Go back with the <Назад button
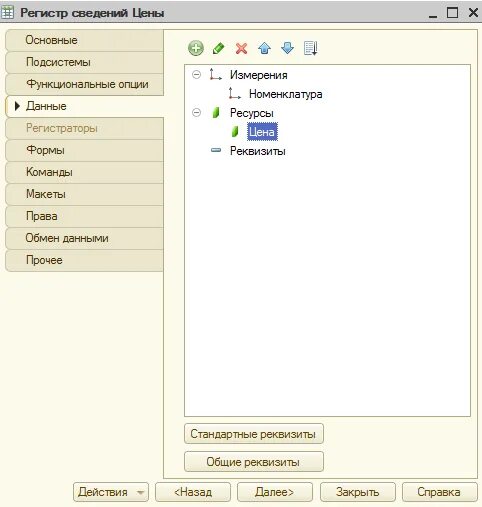The width and height of the screenshot is (482, 507). pos(193,492)
